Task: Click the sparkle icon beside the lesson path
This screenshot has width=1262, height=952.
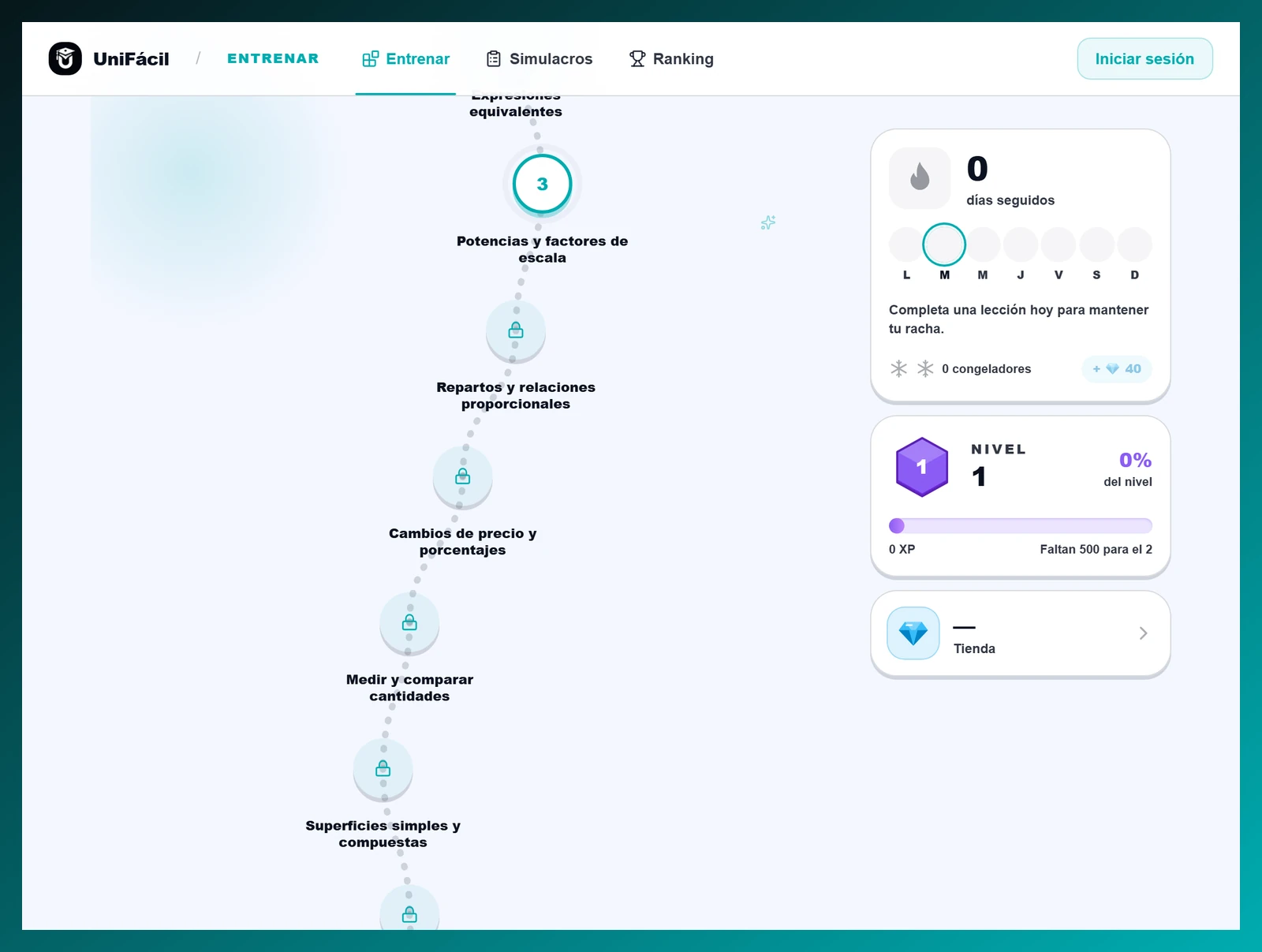Action: (768, 223)
